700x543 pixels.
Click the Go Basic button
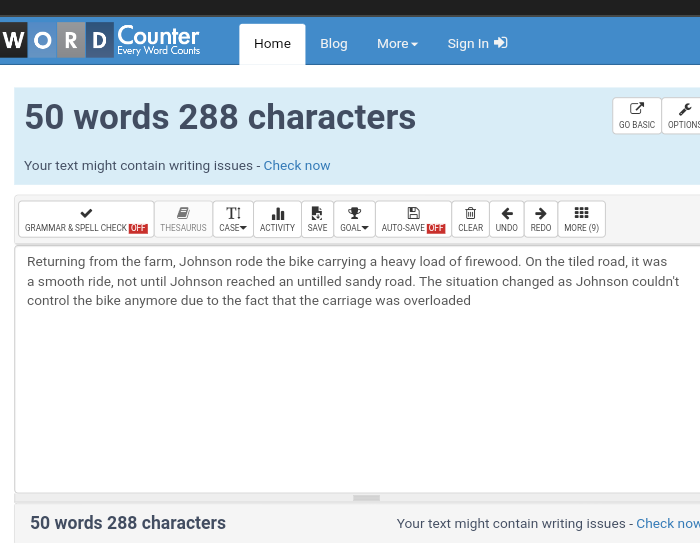coord(637,116)
